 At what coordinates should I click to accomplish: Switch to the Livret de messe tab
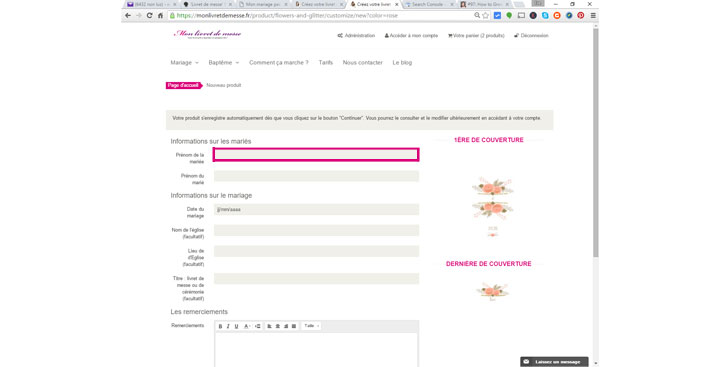[x=207, y=4]
